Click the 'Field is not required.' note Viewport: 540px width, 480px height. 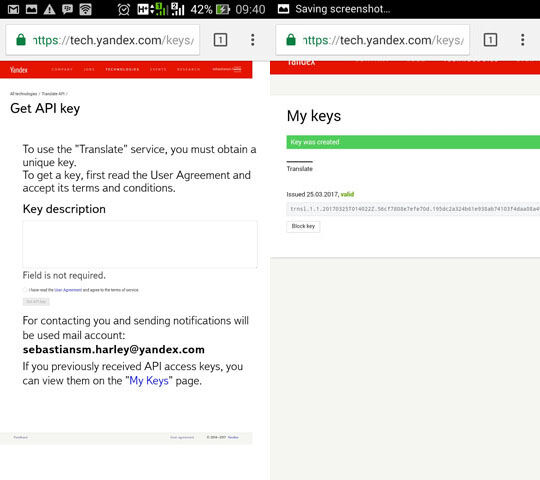pos(64,275)
